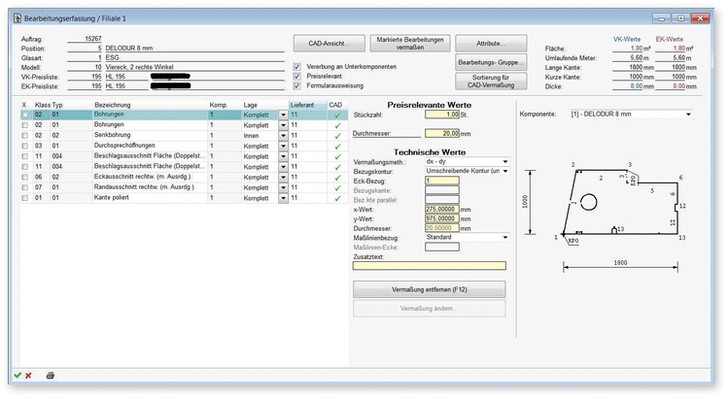This screenshot has height=399, width=728.
Task: Check the box for Senkbohrung row
Action: (25, 136)
